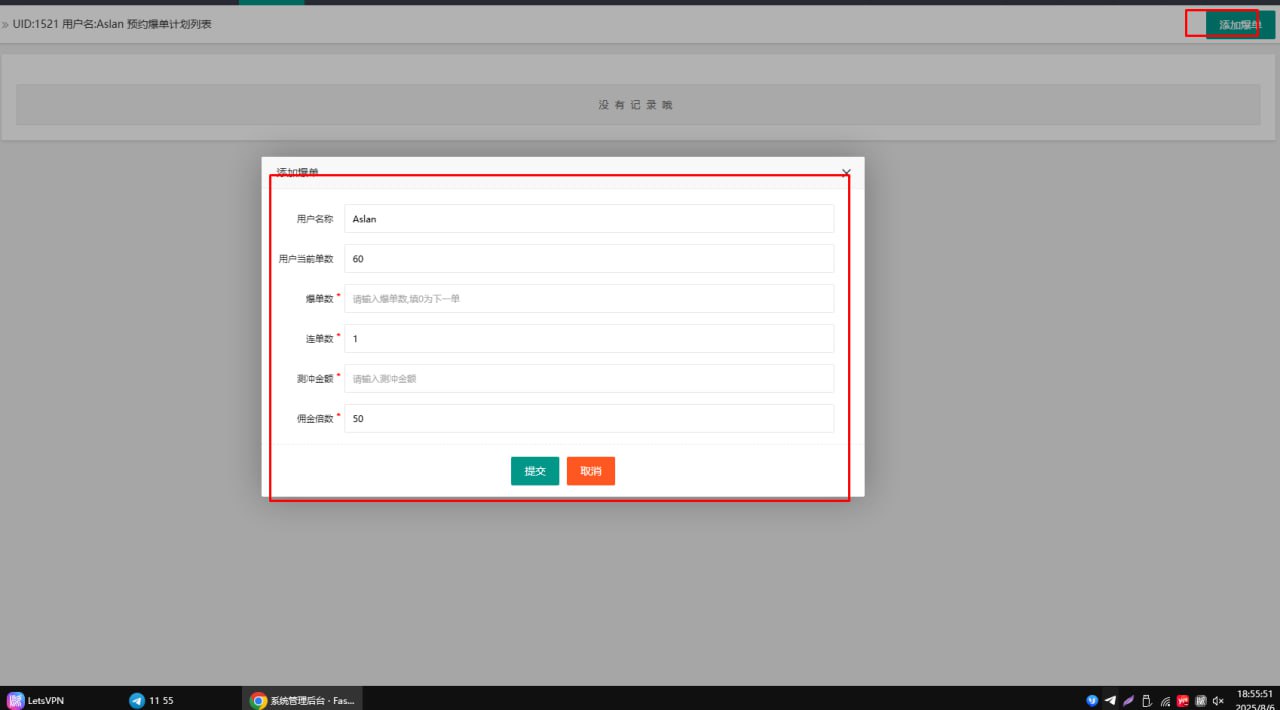Image resolution: width=1280 pixels, height=710 pixels.
Task: Click the red square tray icon
Action: (1183, 701)
